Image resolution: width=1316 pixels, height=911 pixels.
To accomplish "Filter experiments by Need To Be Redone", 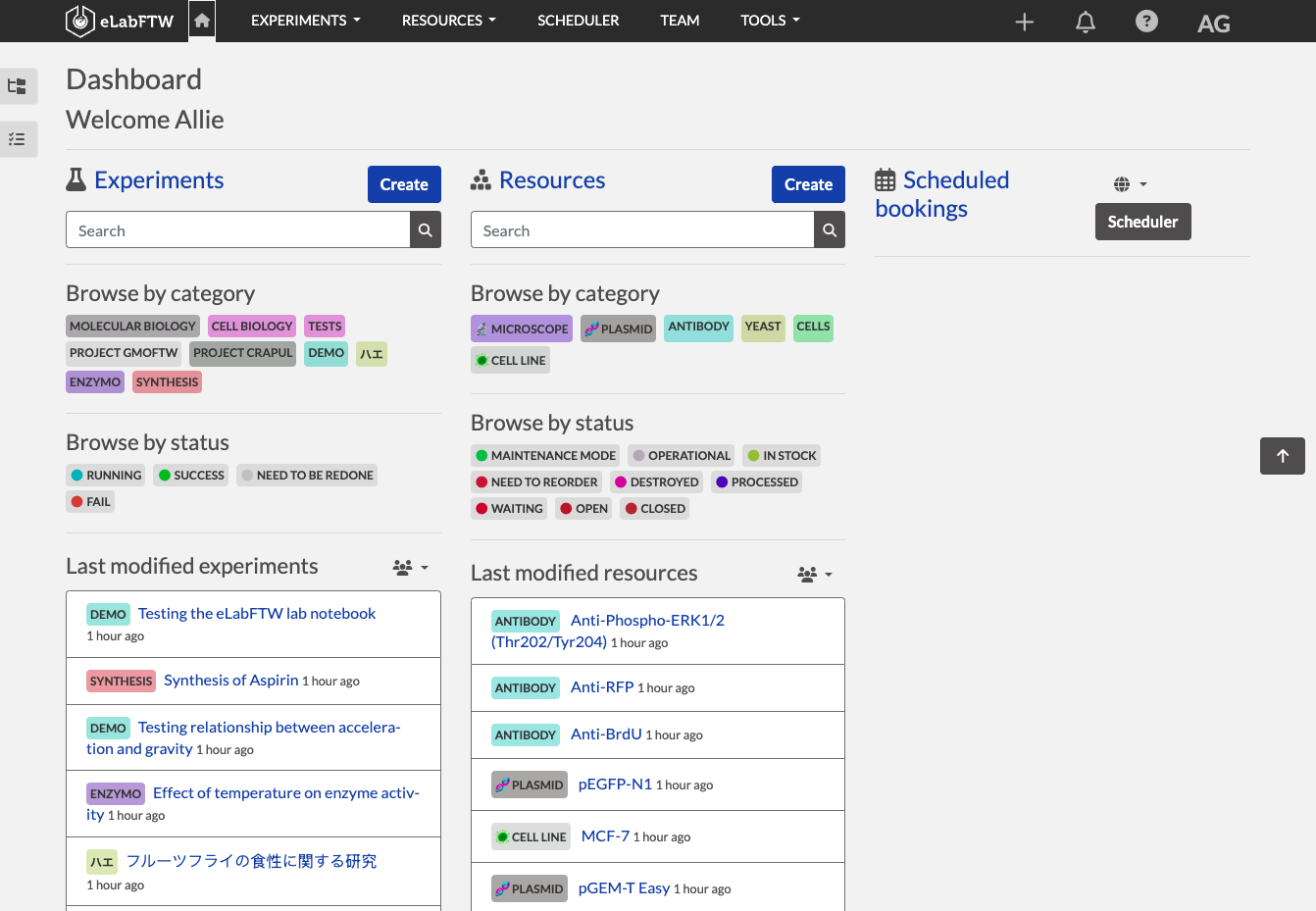I will click(x=307, y=476).
